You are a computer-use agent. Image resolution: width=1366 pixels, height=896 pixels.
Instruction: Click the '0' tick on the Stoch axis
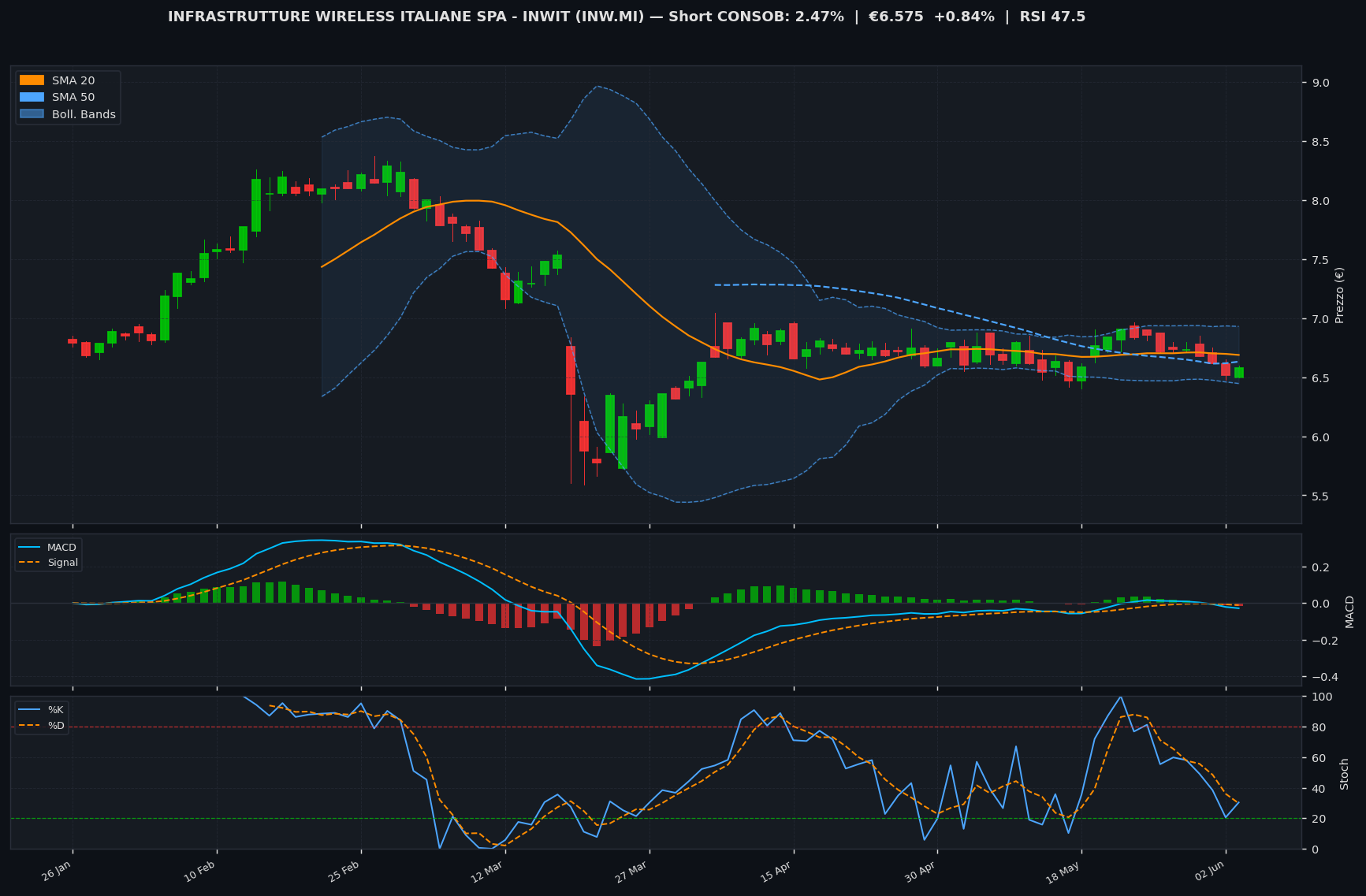1315,850
